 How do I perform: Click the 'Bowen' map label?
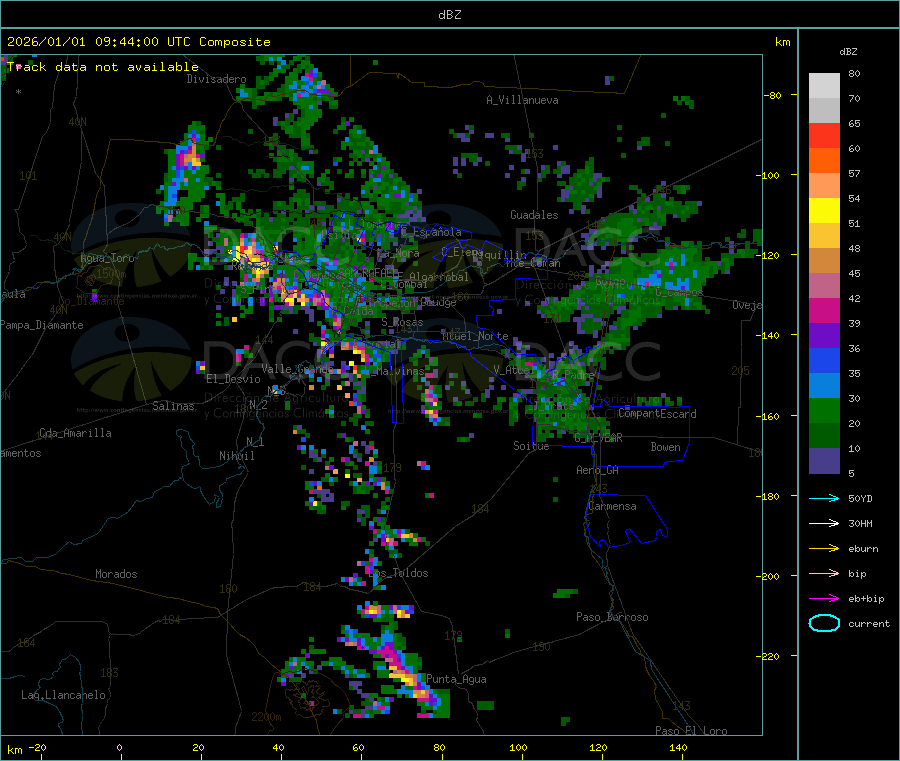pos(665,447)
